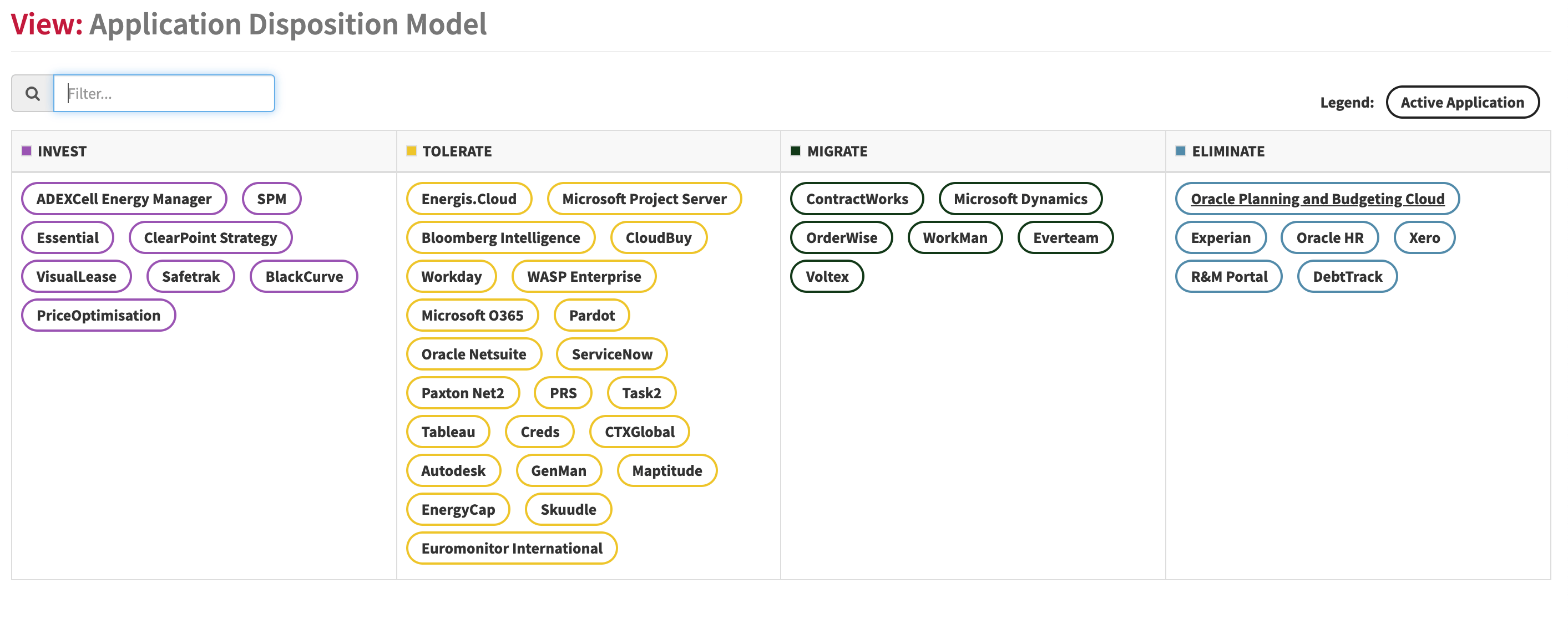The image size is (1568, 639).
Task: Click the purple INVEST color square
Action: pos(26,151)
